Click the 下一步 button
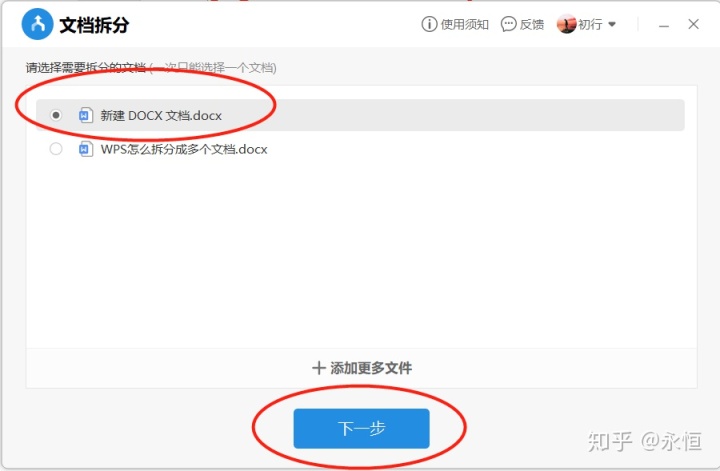Screen dimensions: 720x471 pyautogui.click(x=361, y=428)
